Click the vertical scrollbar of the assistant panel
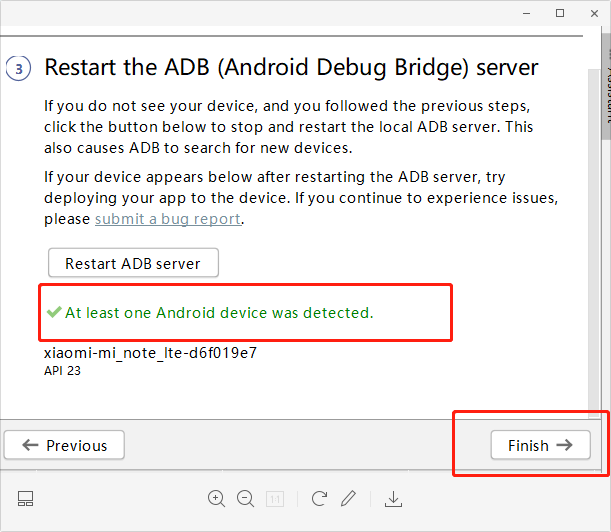This screenshot has height=532, width=611. click(x=591, y=200)
